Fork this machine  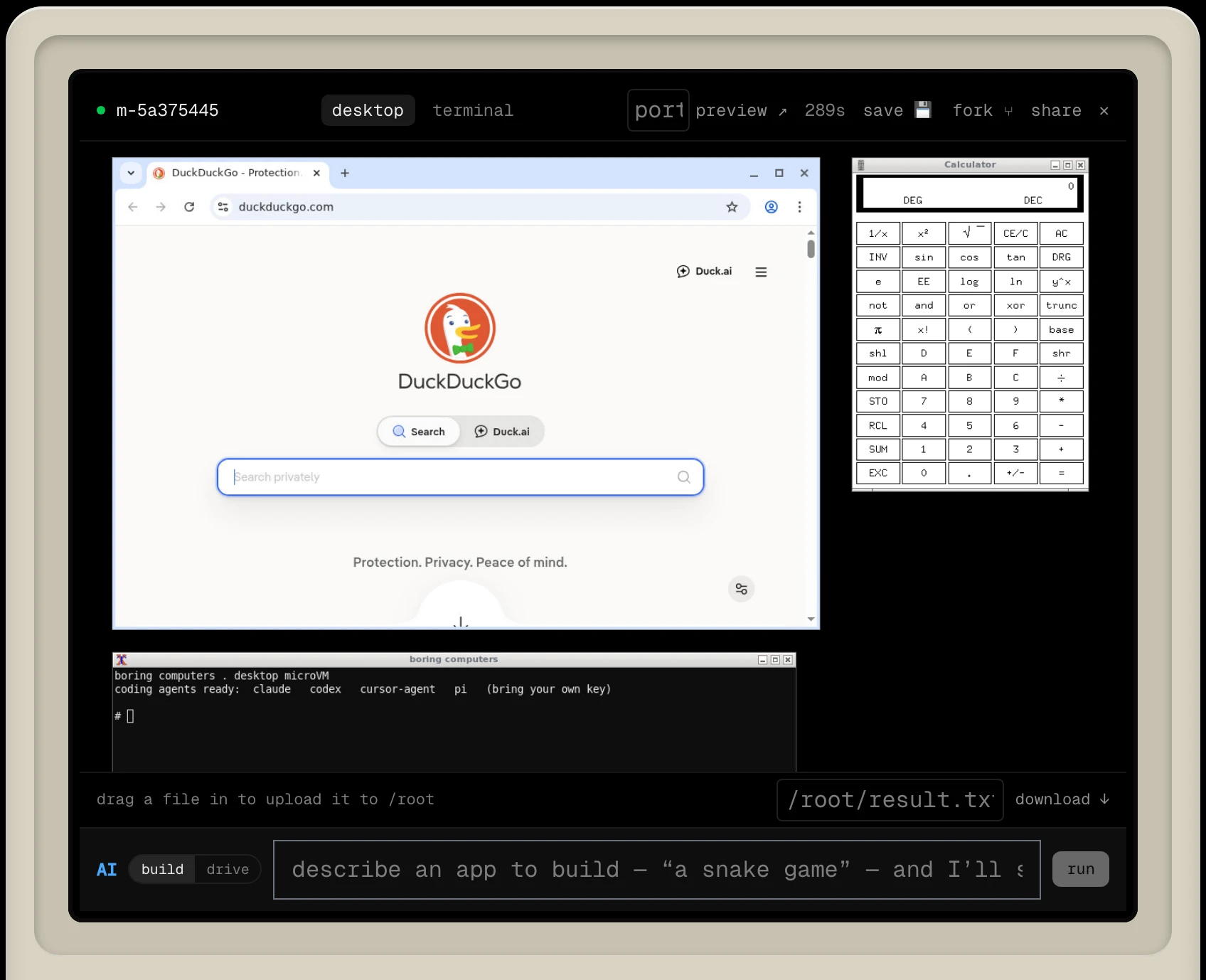(x=982, y=110)
